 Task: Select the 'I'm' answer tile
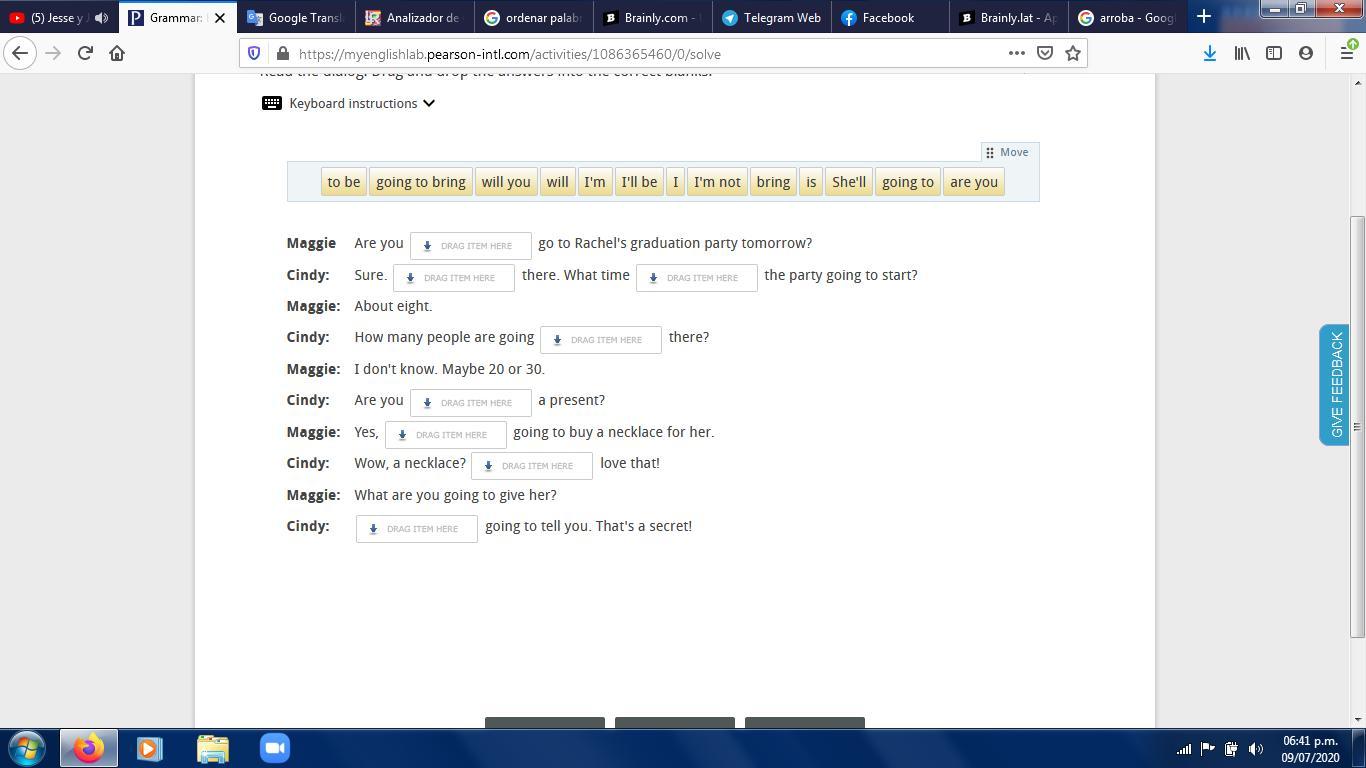pyautogui.click(x=595, y=182)
